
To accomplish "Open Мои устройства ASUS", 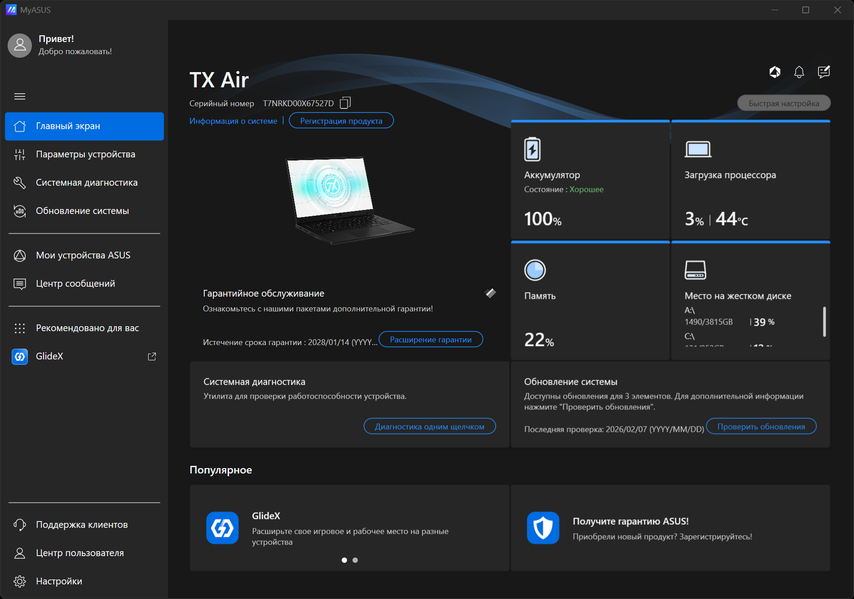I will [84, 255].
